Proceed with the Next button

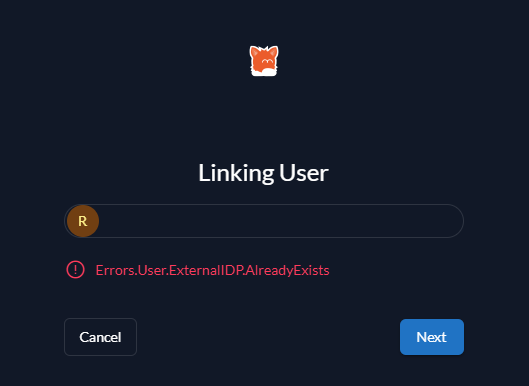pyautogui.click(x=432, y=337)
